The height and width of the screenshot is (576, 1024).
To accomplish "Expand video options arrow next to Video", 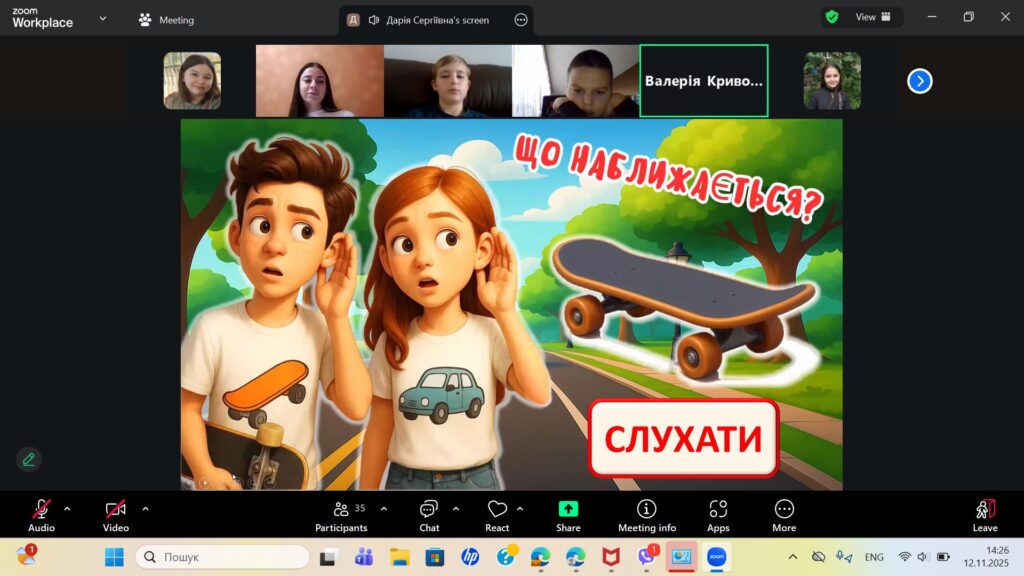I will (x=145, y=508).
